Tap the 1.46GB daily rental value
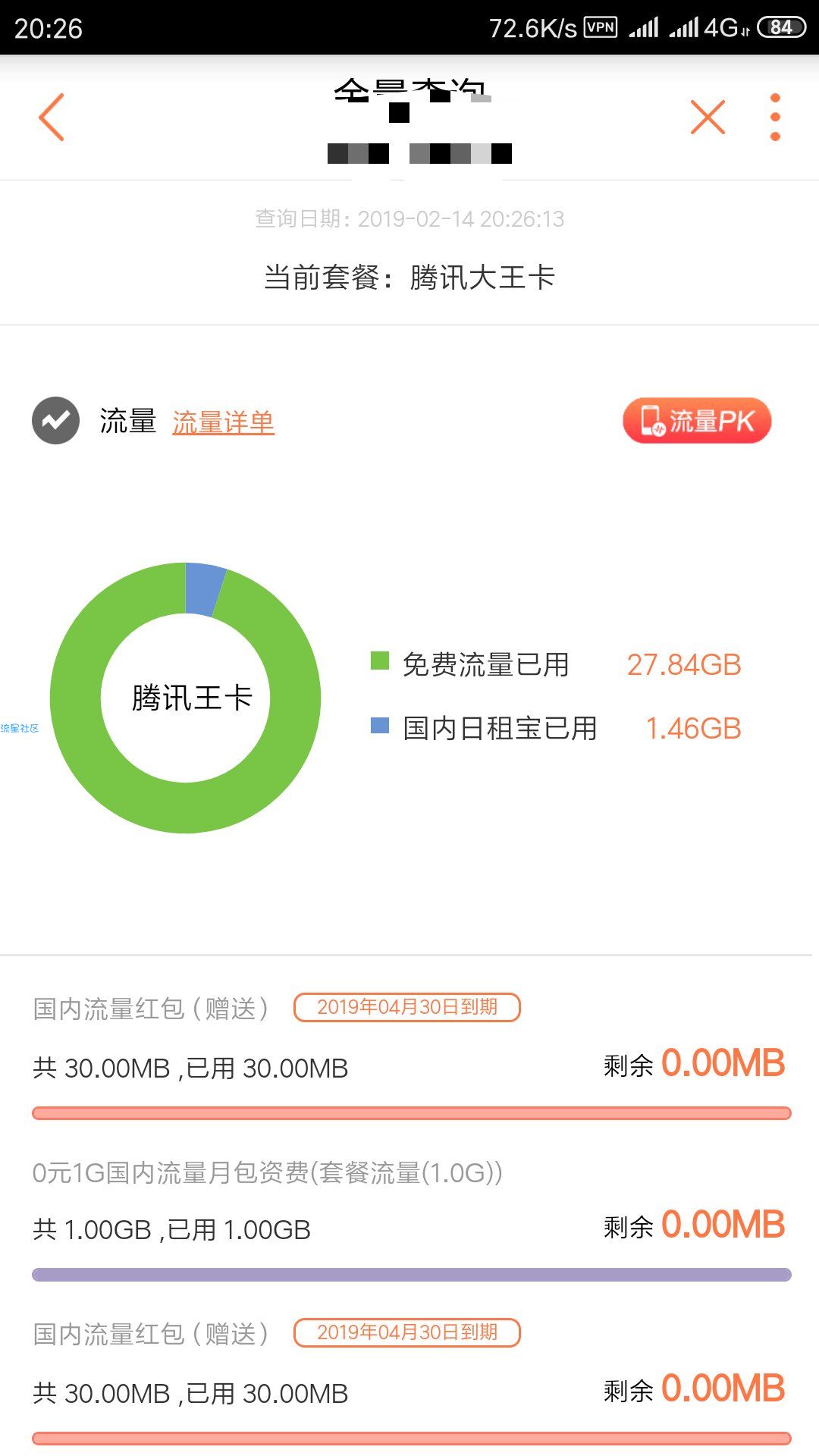This screenshot has height=1456, width=819. pos(693,729)
